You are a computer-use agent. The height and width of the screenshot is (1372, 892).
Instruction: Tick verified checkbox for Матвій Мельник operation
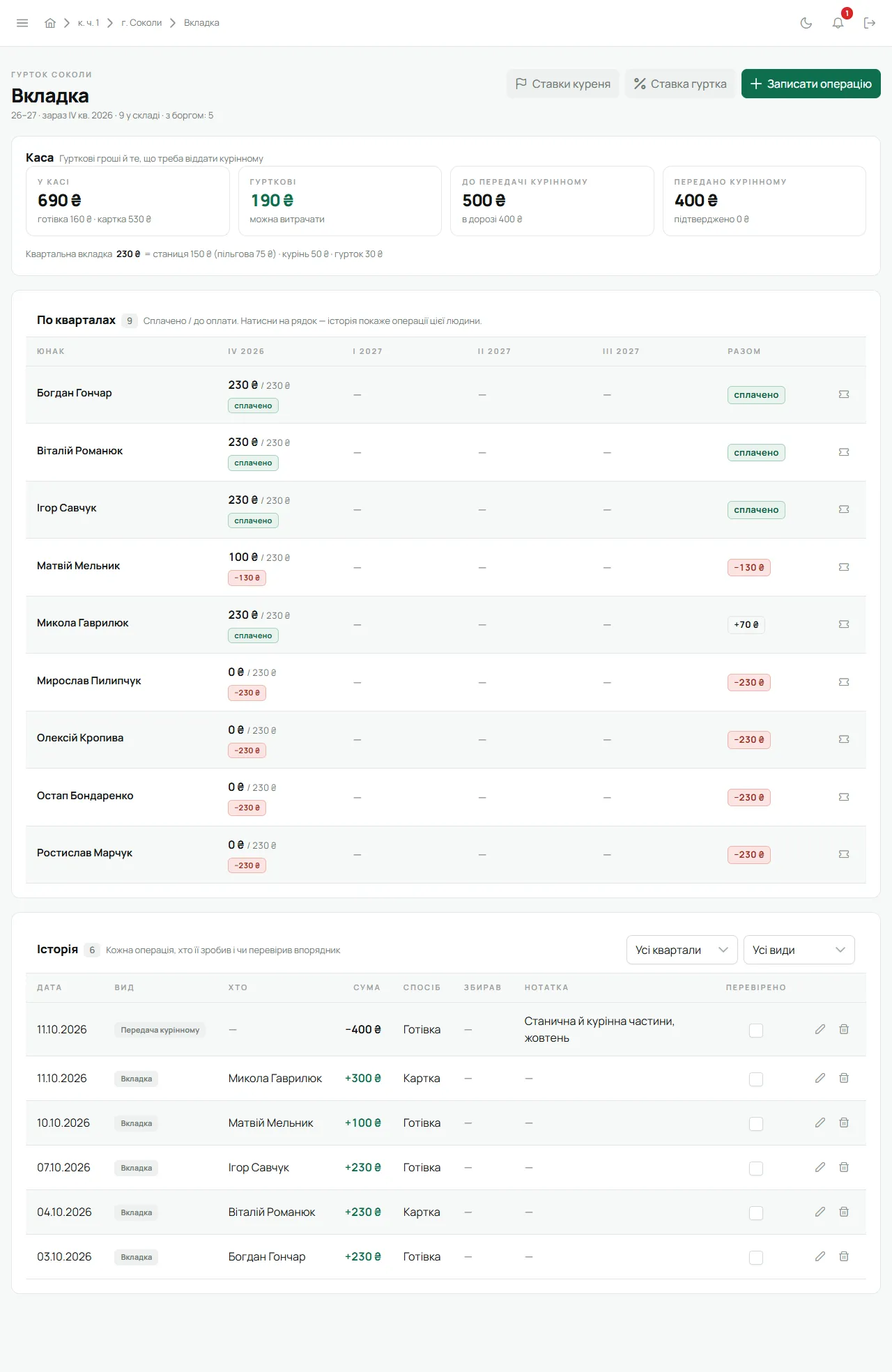coord(756,1123)
